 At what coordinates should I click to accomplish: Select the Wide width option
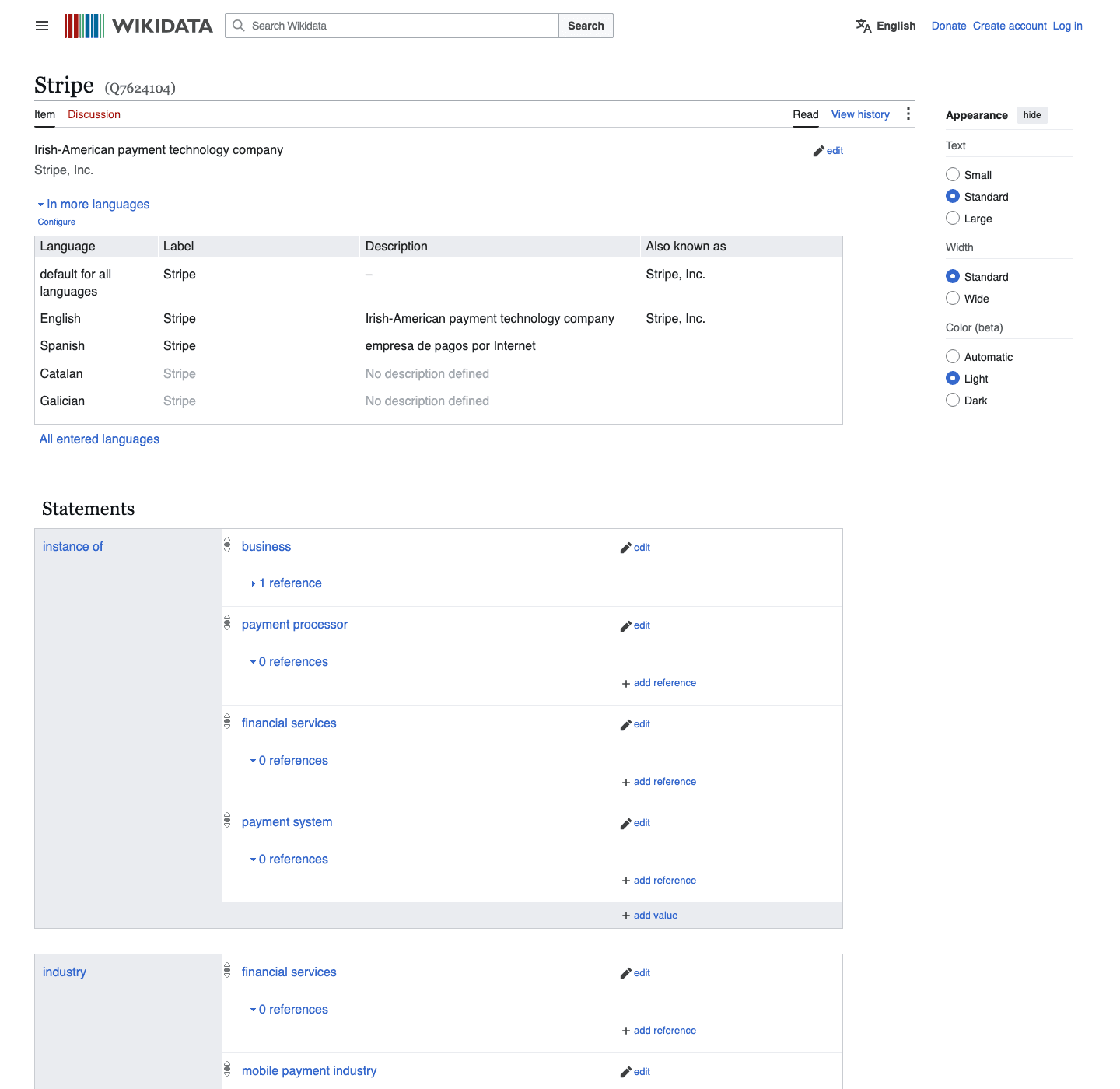(953, 298)
